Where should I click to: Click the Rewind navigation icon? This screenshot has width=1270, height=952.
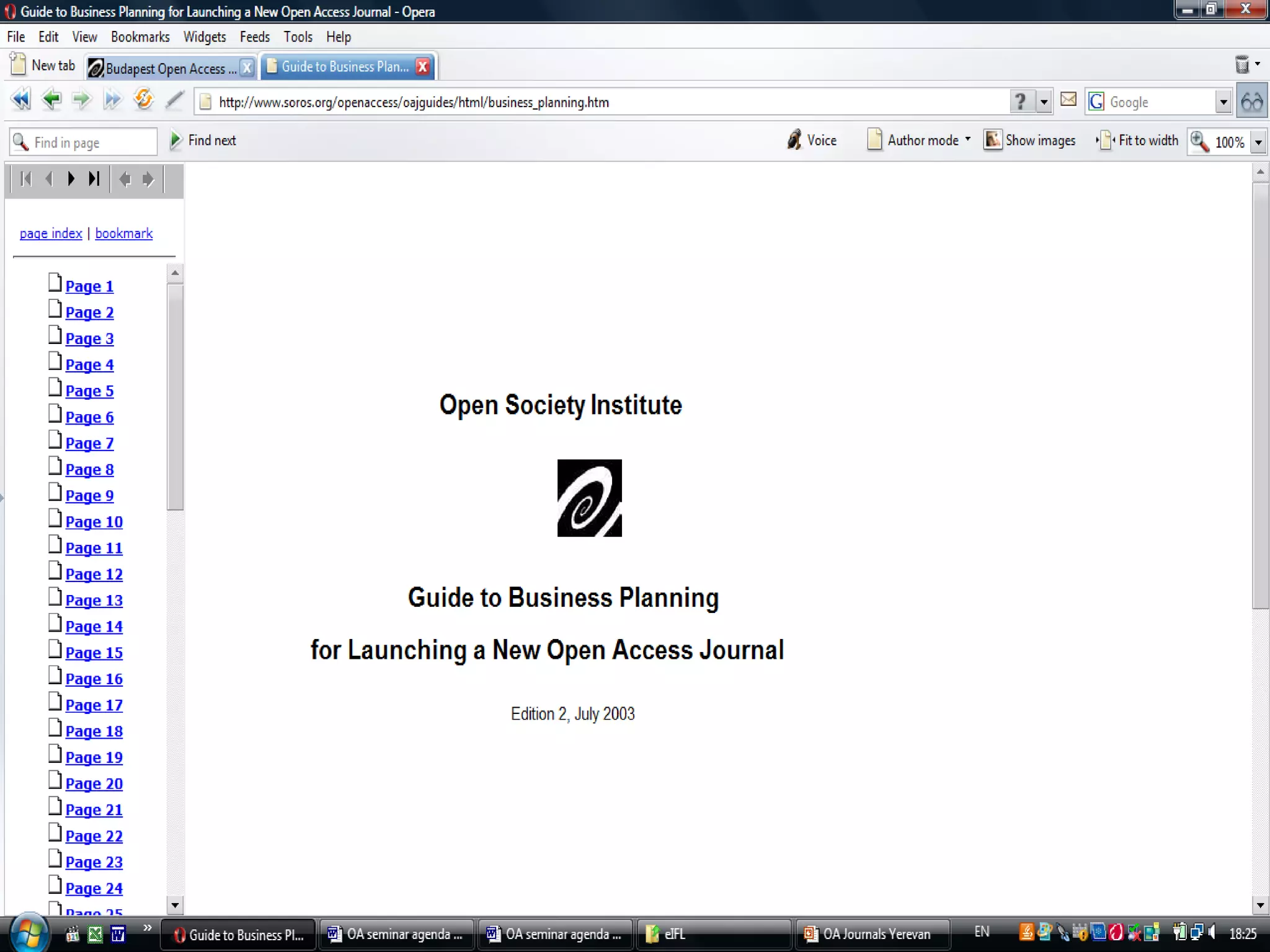(x=20, y=100)
